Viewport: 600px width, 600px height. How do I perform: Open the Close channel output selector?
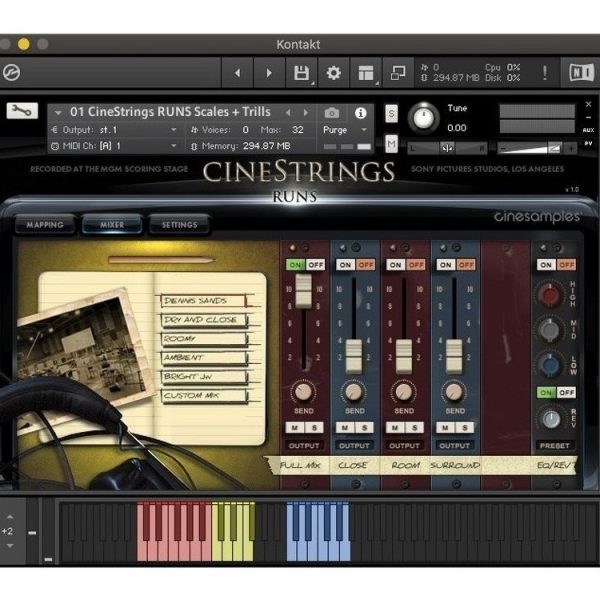click(354, 445)
